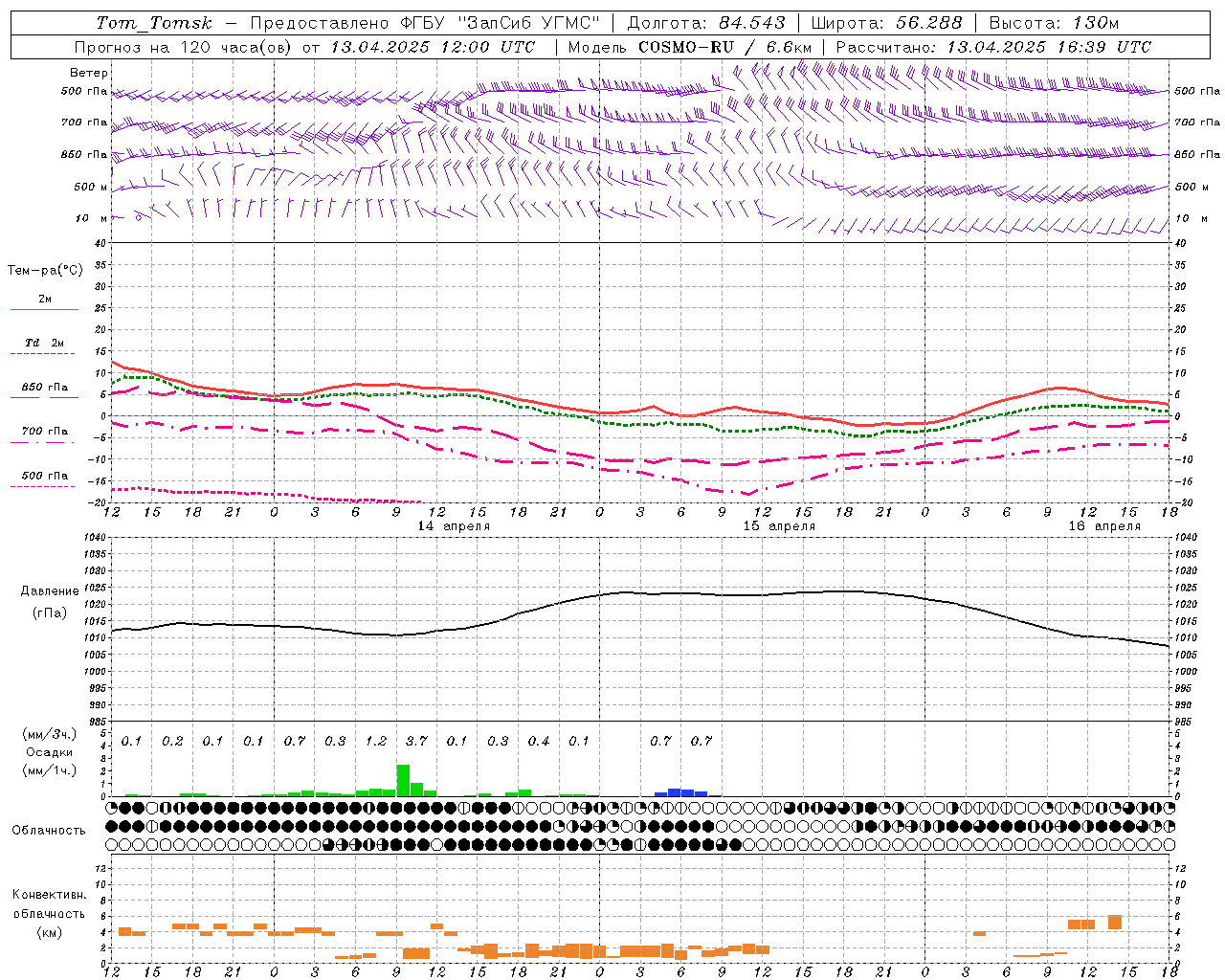Click the 500 м wind level label at left
1225x980 pixels.
coord(91,187)
